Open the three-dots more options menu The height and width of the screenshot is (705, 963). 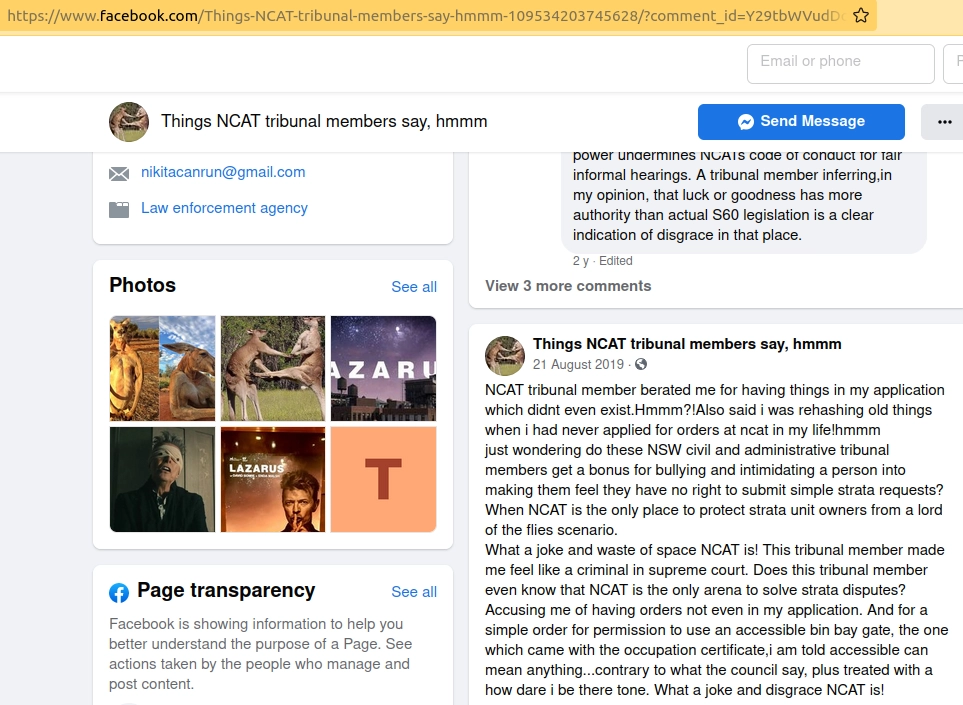click(945, 122)
